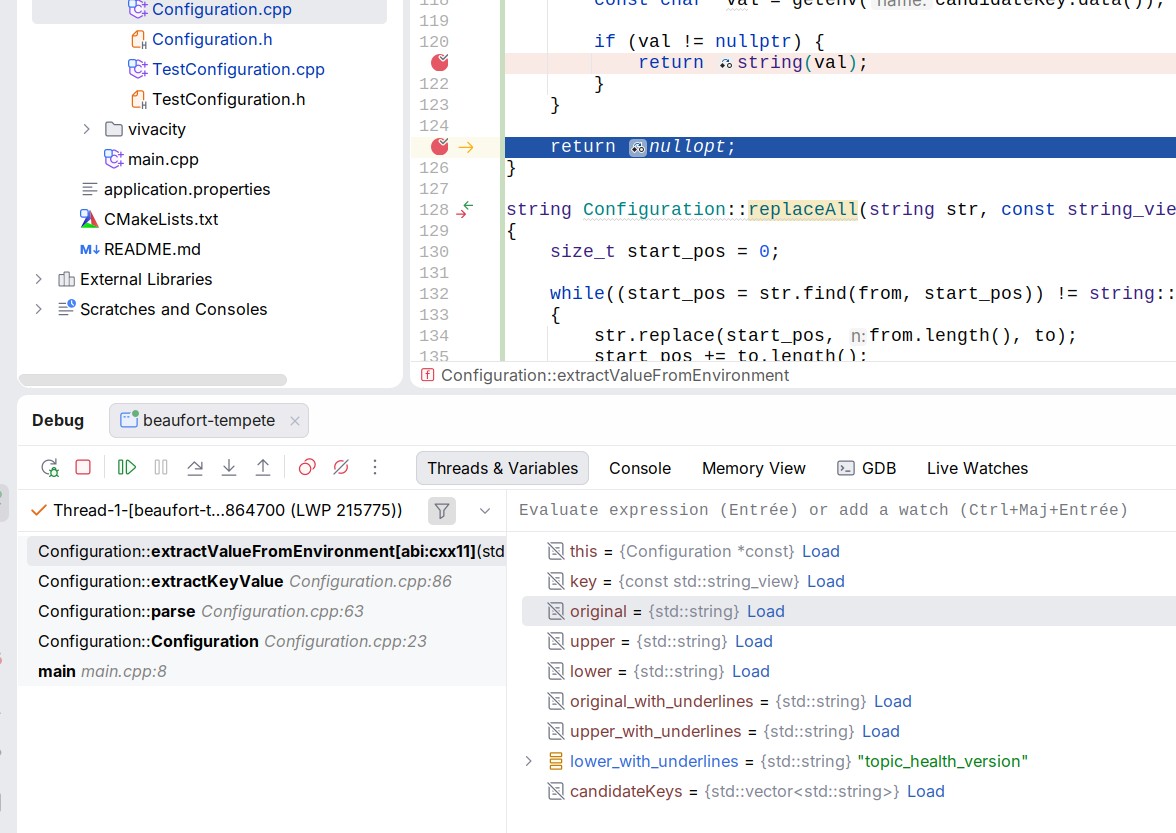Expand the vivacity folder

(86, 130)
